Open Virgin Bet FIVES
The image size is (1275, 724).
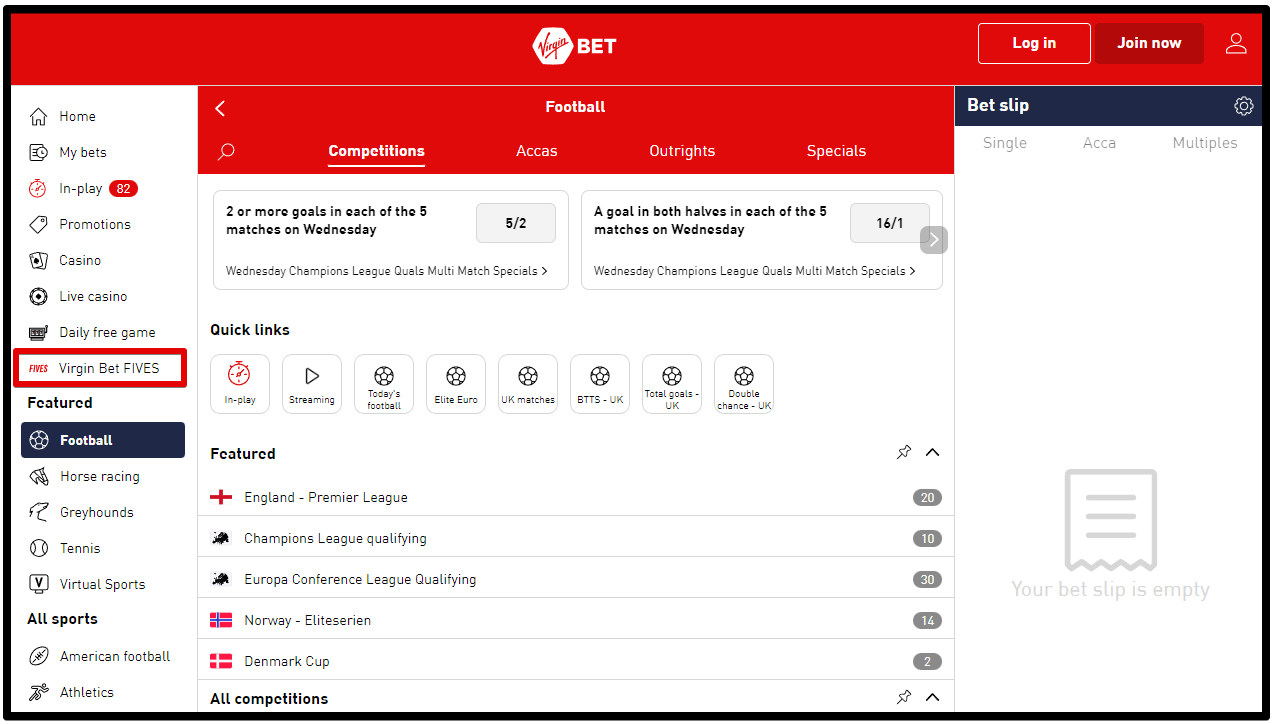[x=102, y=369]
